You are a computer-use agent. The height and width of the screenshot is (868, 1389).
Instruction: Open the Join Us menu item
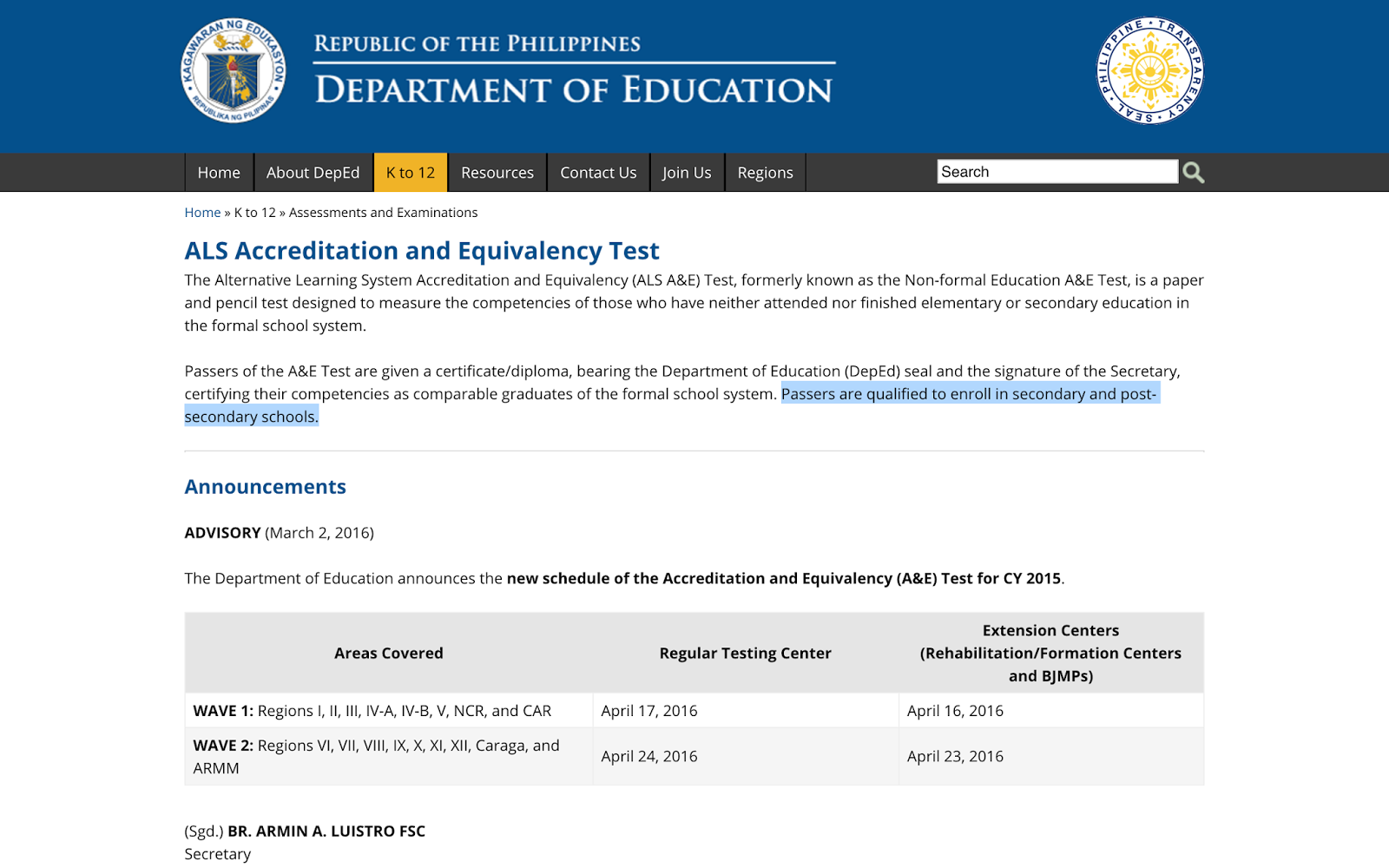tap(687, 173)
